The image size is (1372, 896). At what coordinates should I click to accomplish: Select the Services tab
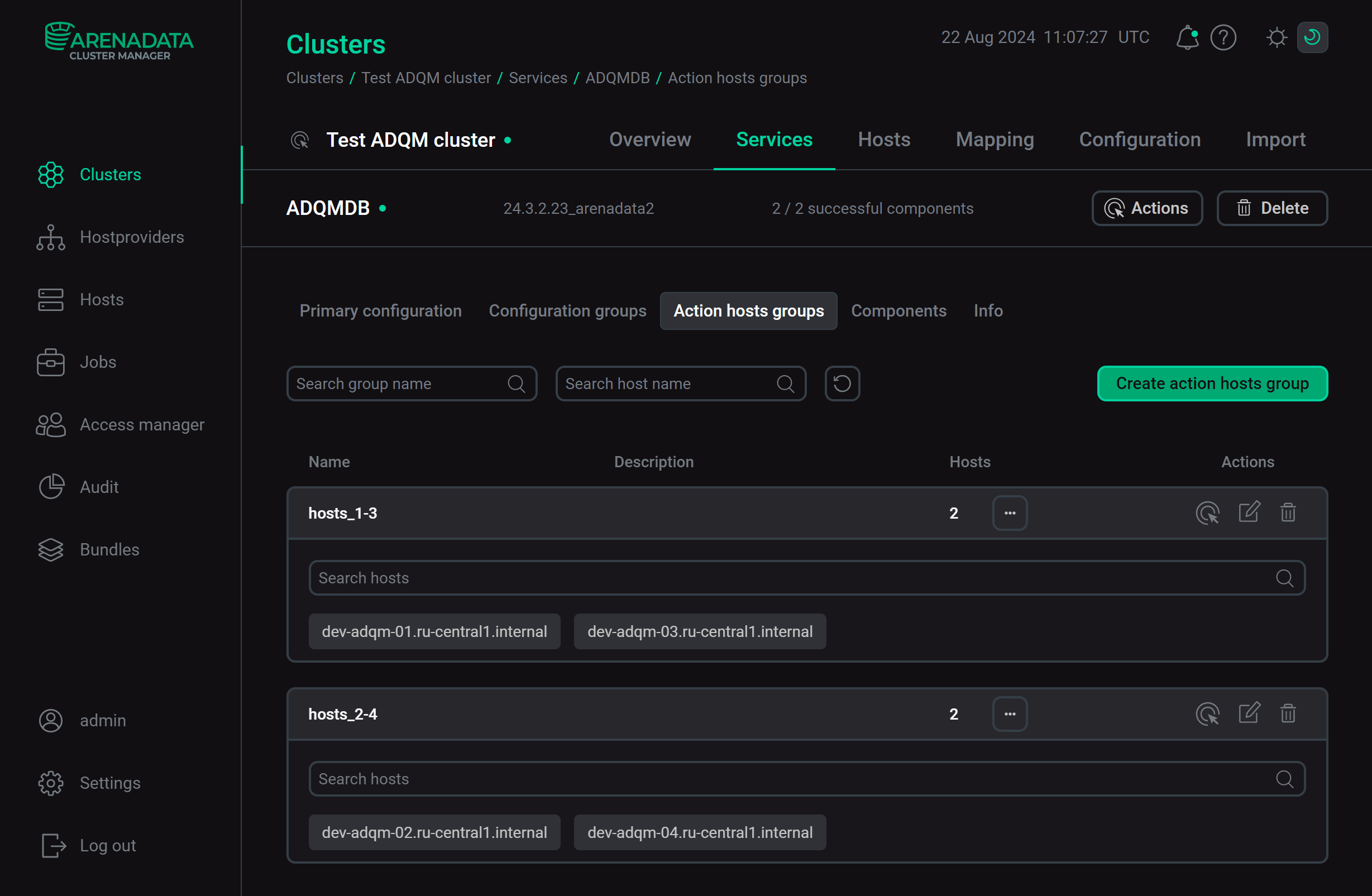click(774, 140)
